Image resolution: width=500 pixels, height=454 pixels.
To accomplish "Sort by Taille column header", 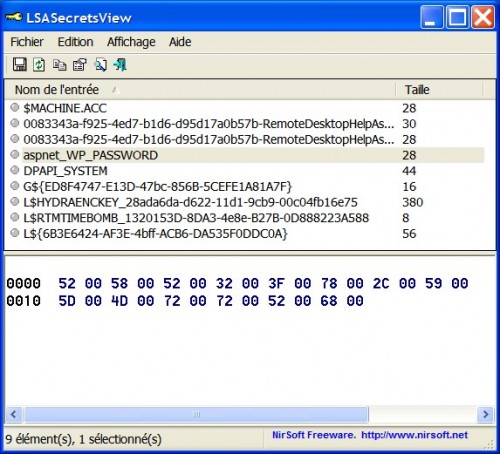I will (439, 90).
